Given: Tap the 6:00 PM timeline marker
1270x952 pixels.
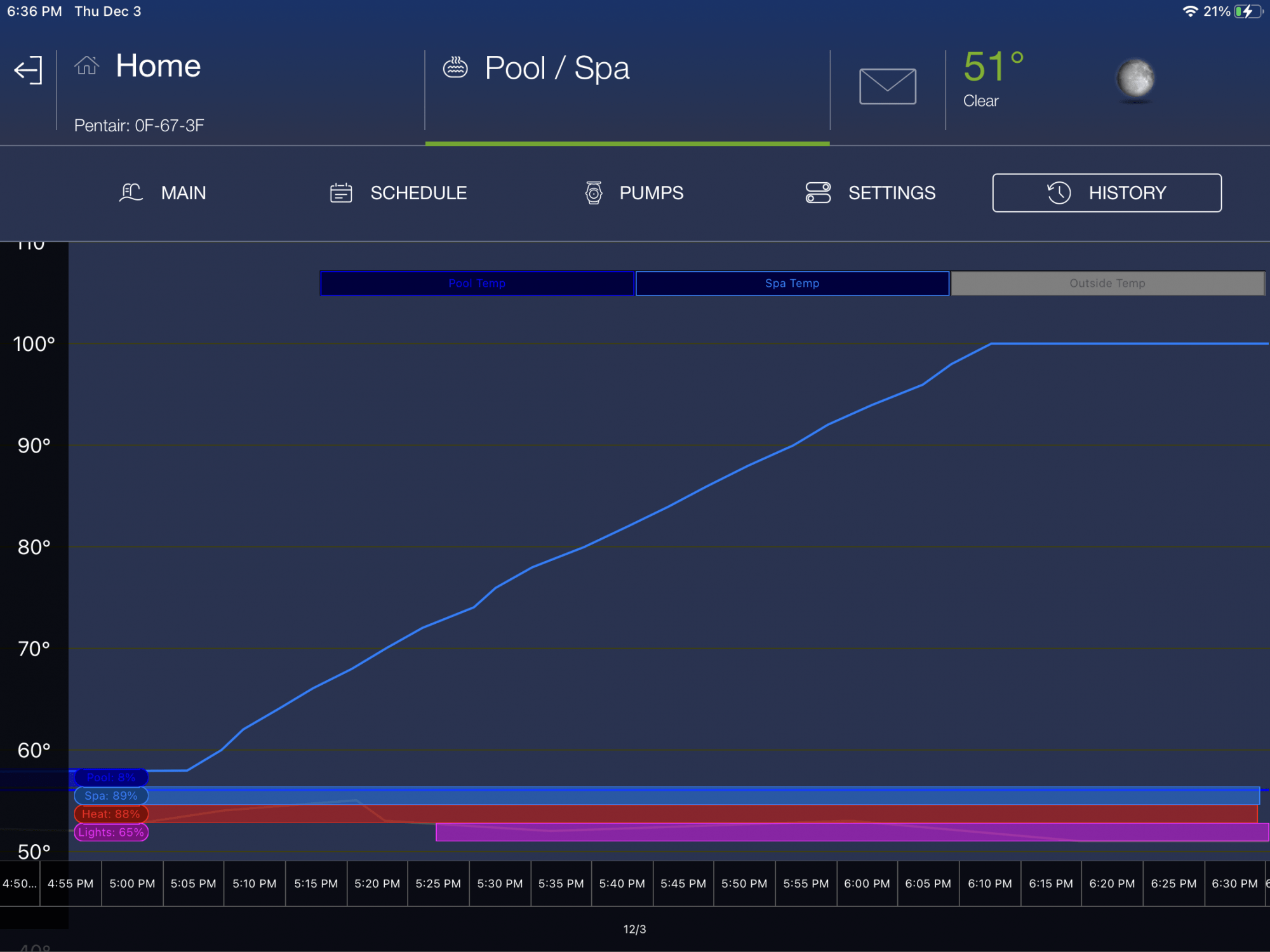Looking at the screenshot, I should (x=867, y=883).
